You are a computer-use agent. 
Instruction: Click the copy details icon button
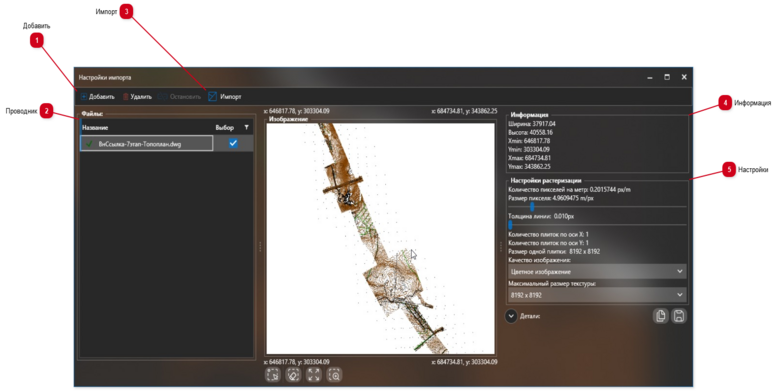click(660, 316)
